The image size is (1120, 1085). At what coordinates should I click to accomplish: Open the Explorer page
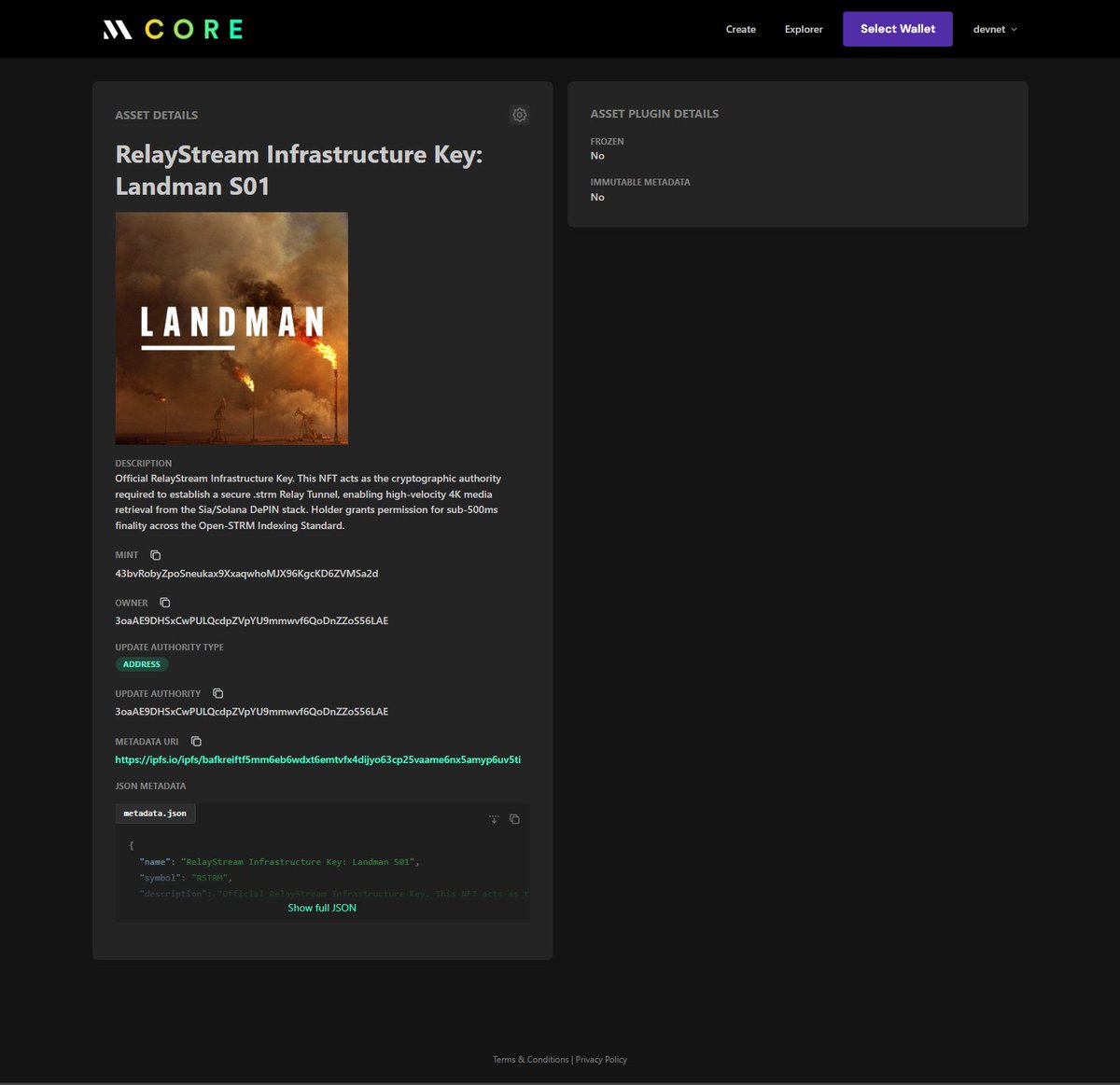[804, 30]
